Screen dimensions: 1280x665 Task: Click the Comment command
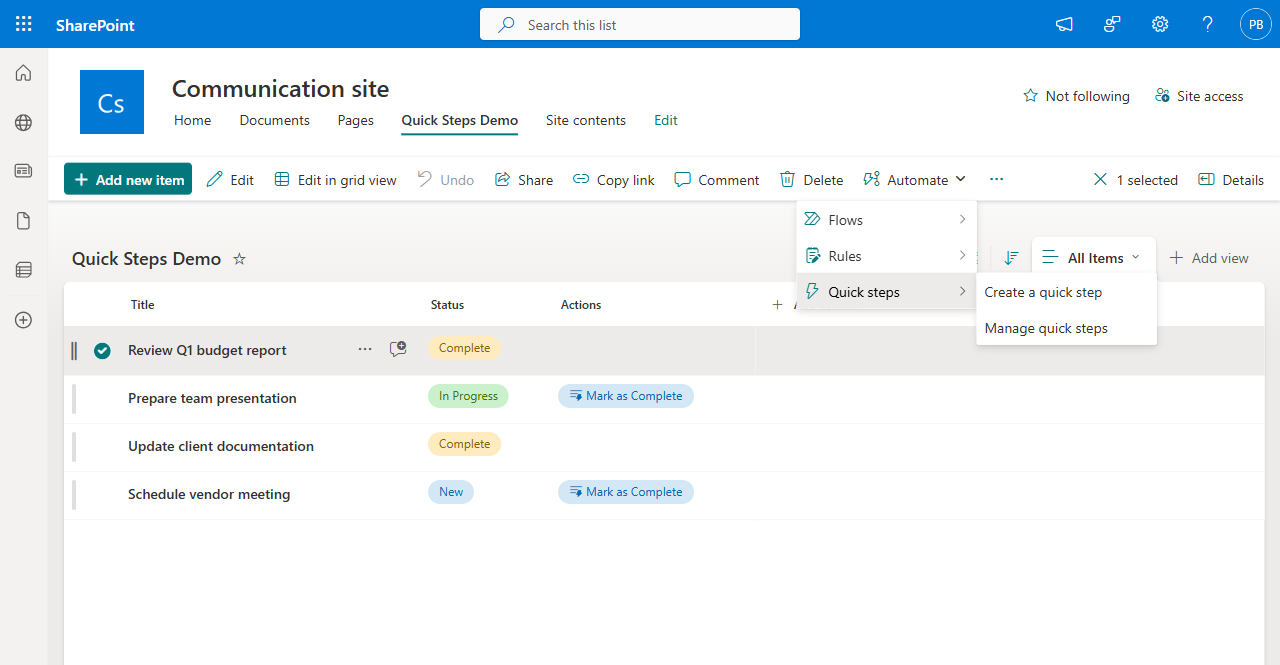(x=717, y=180)
